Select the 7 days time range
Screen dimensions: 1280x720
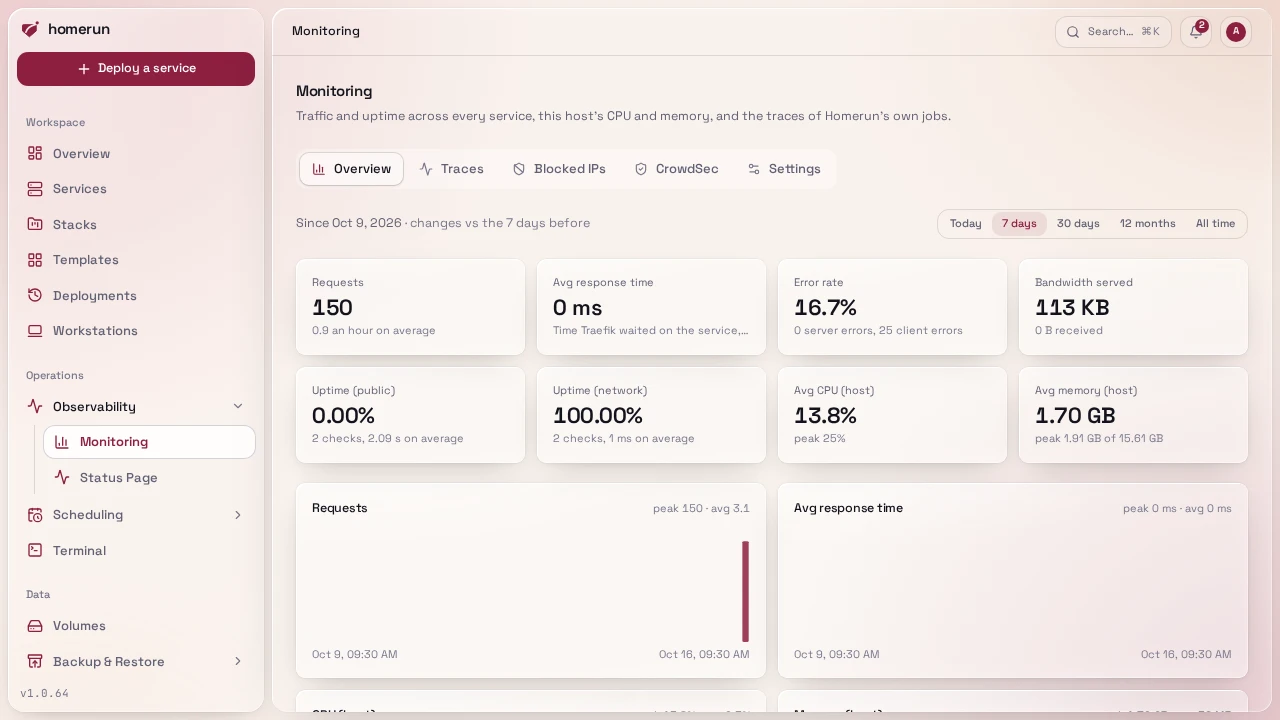point(1019,224)
